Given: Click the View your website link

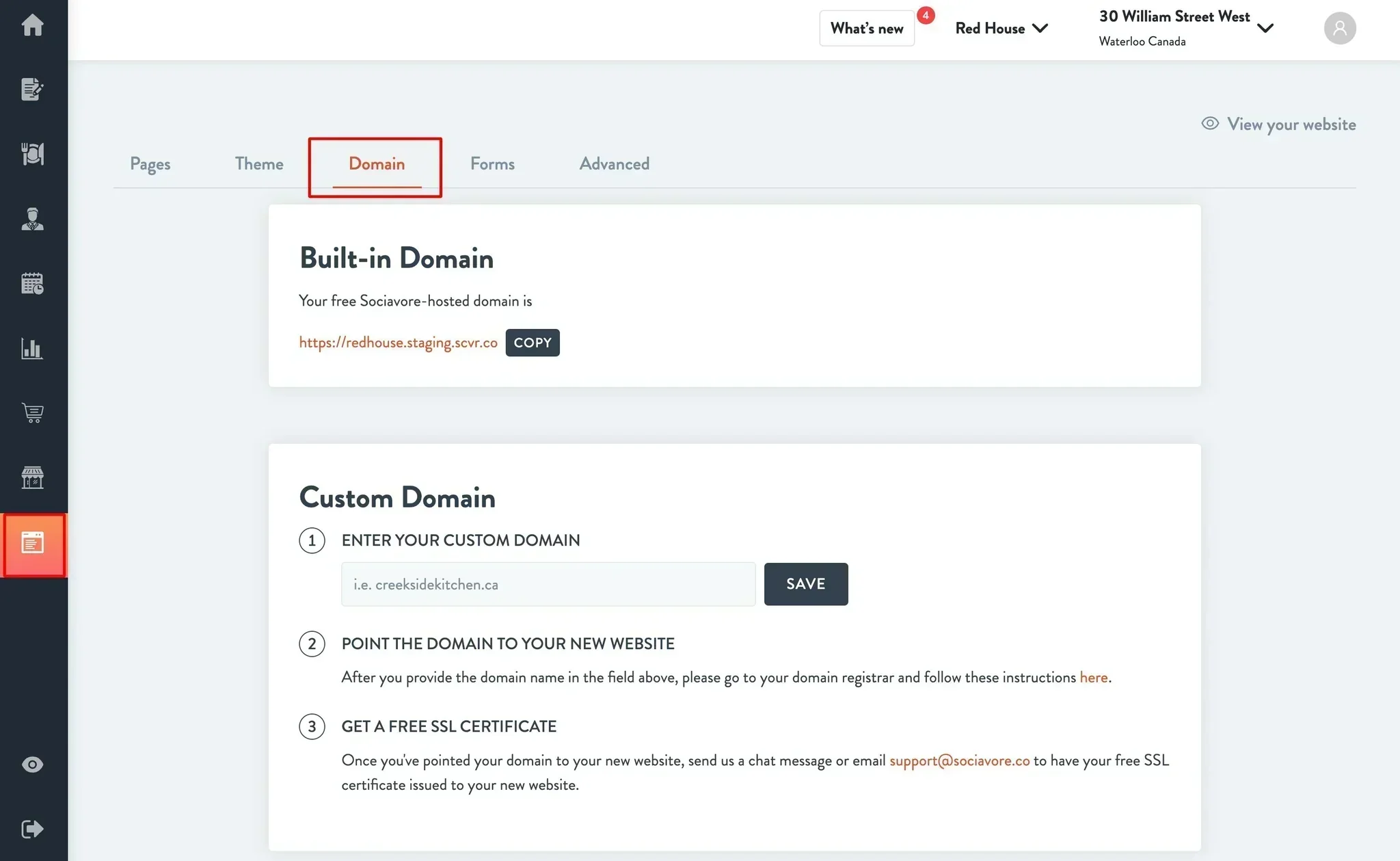Looking at the screenshot, I should coord(1291,124).
